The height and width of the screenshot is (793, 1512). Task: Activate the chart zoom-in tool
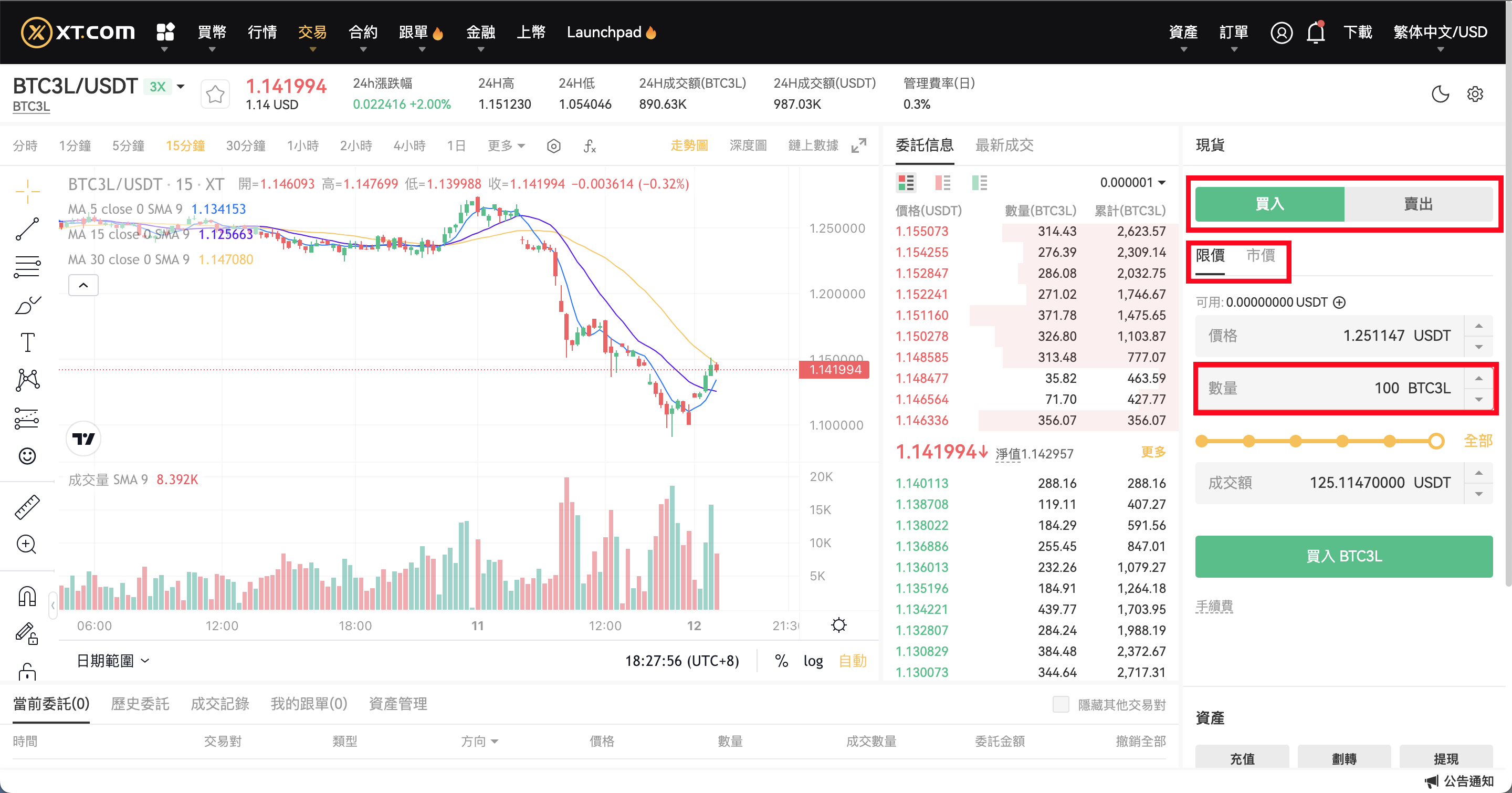[x=27, y=545]
